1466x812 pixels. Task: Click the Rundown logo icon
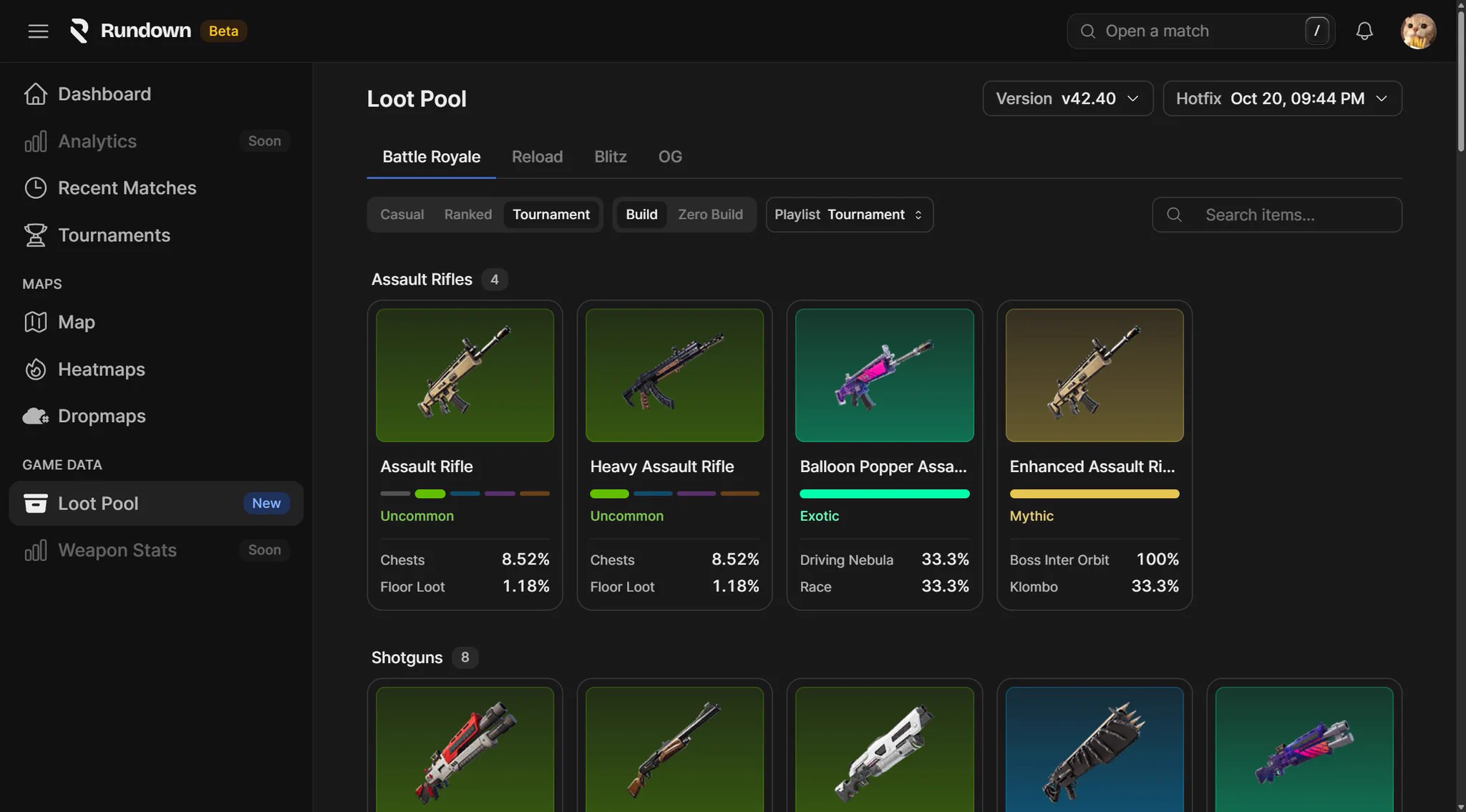[79, 31]
